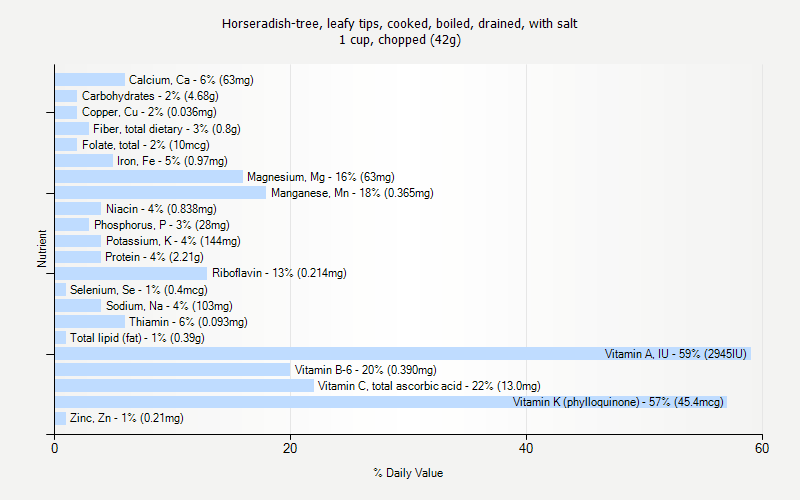800x500 pixels.
Task: Select the Manganese, Mn 18% bar
Action: click(160, 193)
